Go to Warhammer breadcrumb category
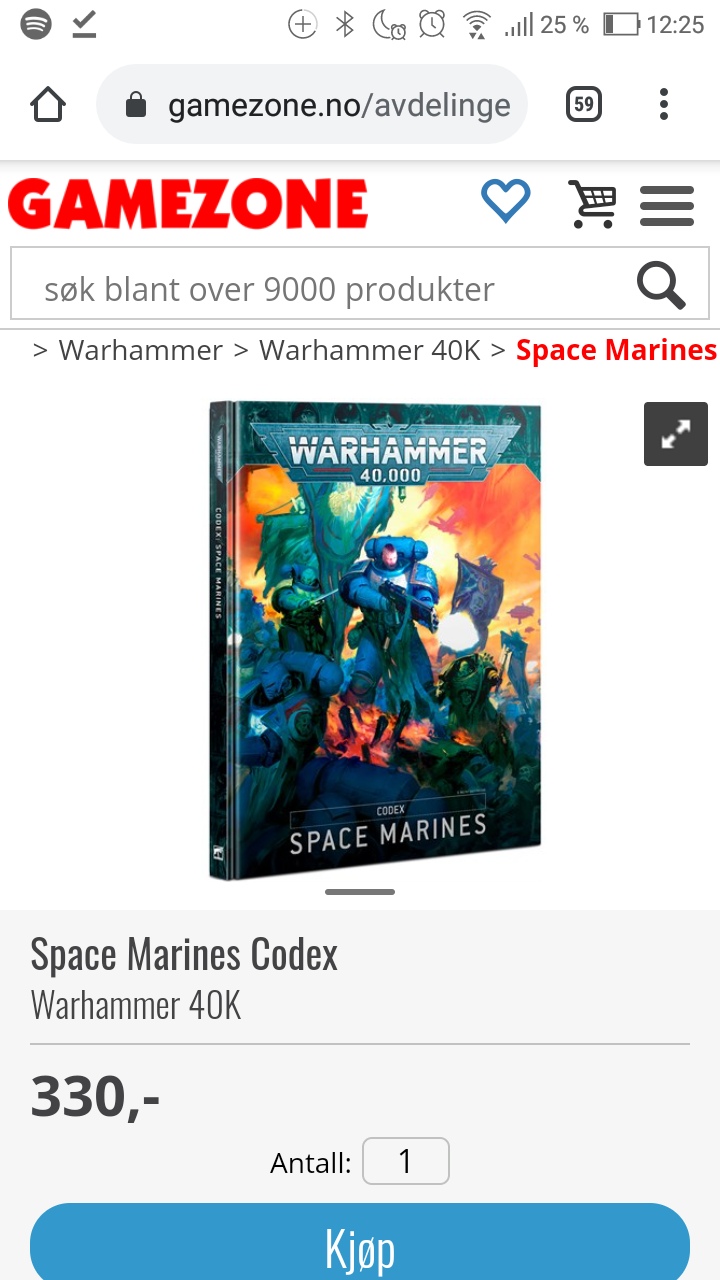Viewport: 720px width, 1280px height. [141, 350]
